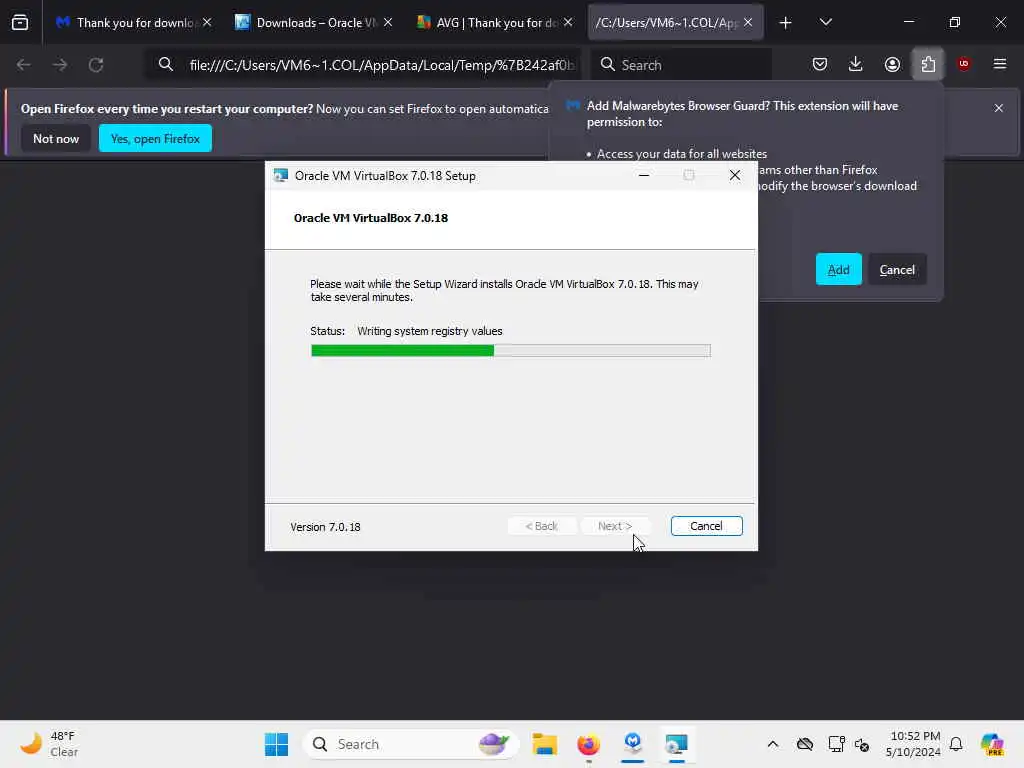Screen dimensions: 1024x768
Task: Open the Extensions puzzle icon
Action: [x=928, y=64]
